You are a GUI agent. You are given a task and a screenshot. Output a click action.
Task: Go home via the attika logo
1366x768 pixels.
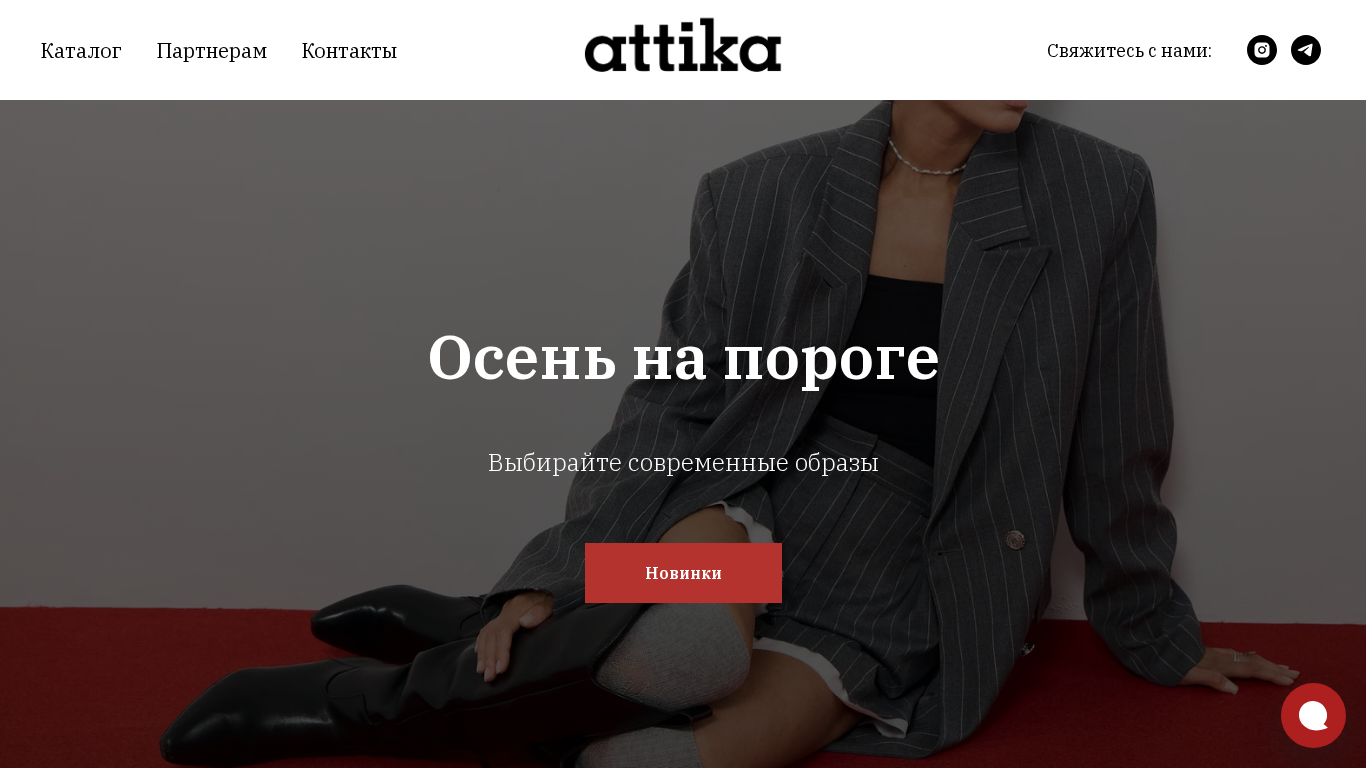point(683,46)
